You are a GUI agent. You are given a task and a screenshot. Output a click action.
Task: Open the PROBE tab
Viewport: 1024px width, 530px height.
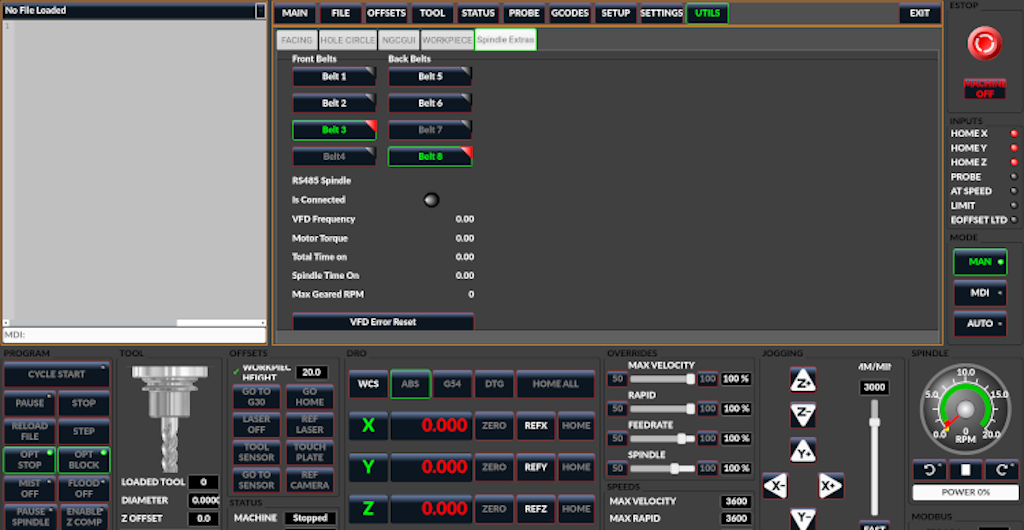tap(523, 14)
